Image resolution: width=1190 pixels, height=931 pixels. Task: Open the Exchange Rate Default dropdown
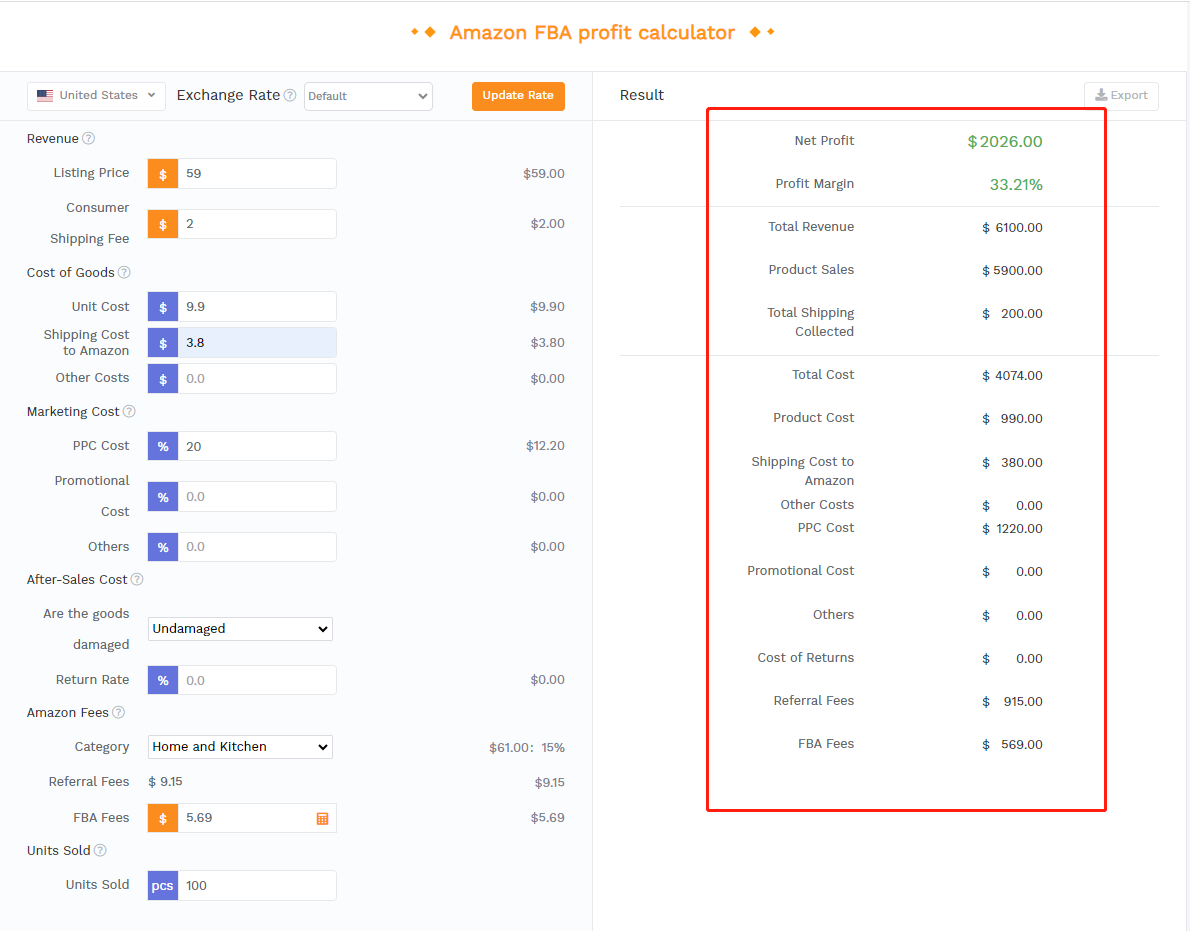pos(368,96)
